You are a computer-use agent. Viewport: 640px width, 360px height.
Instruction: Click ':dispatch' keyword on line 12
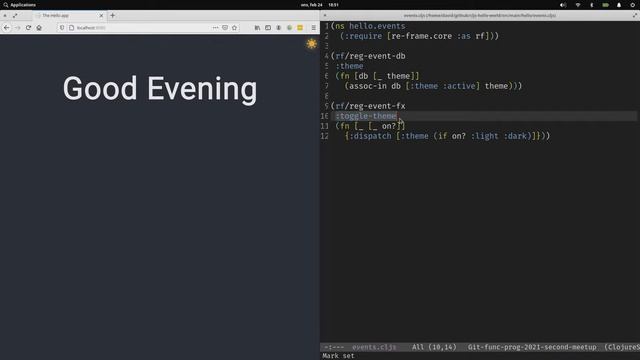[x=370, y=136]
